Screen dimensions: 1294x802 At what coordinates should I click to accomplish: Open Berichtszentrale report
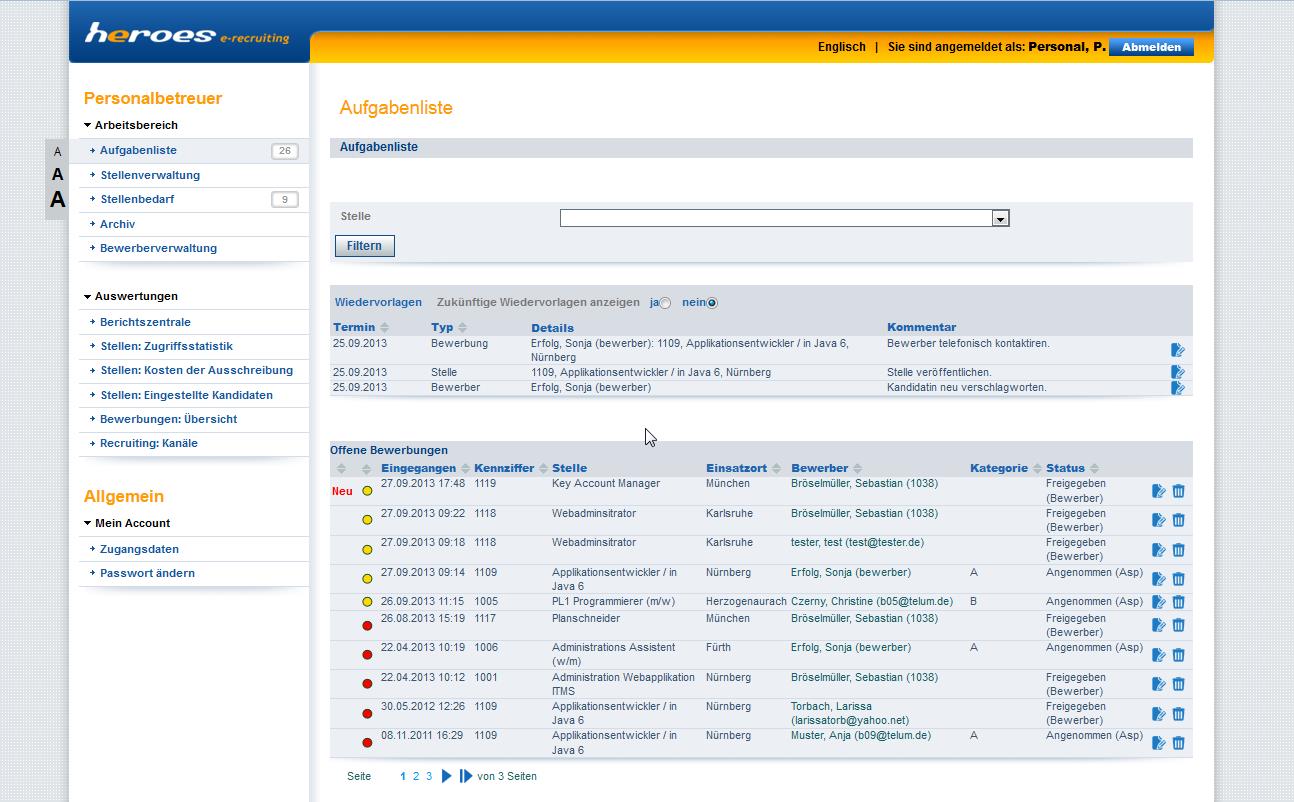(x=145, y=322)
